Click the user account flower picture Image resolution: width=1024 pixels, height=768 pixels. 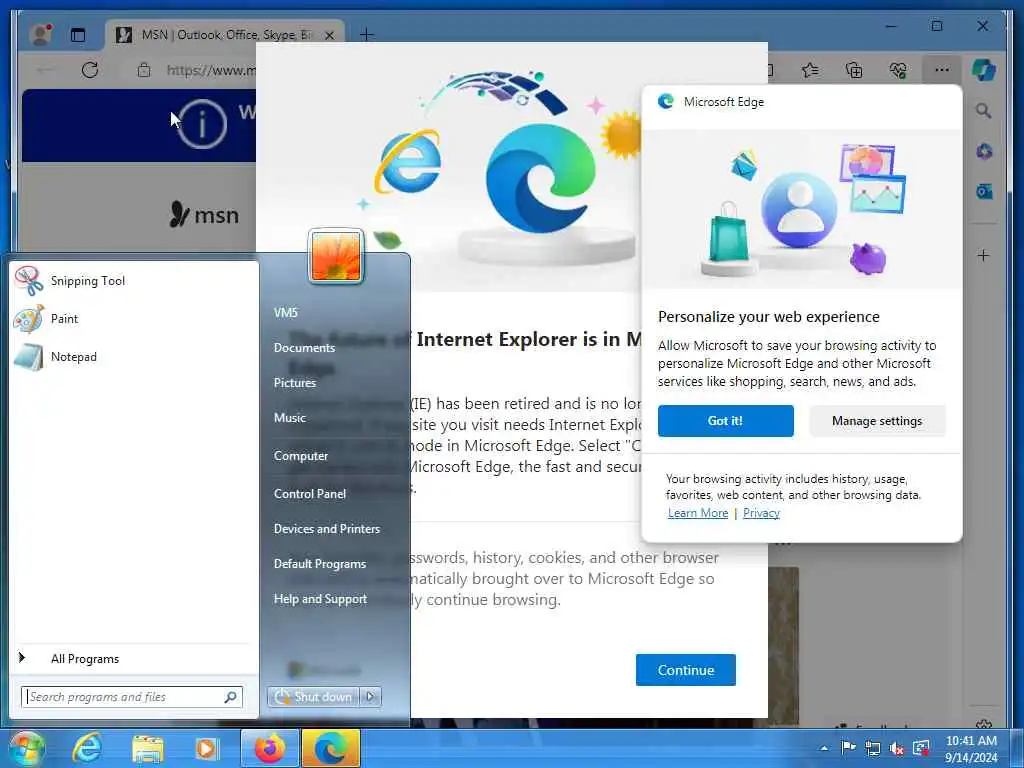(x=336, y=257)
